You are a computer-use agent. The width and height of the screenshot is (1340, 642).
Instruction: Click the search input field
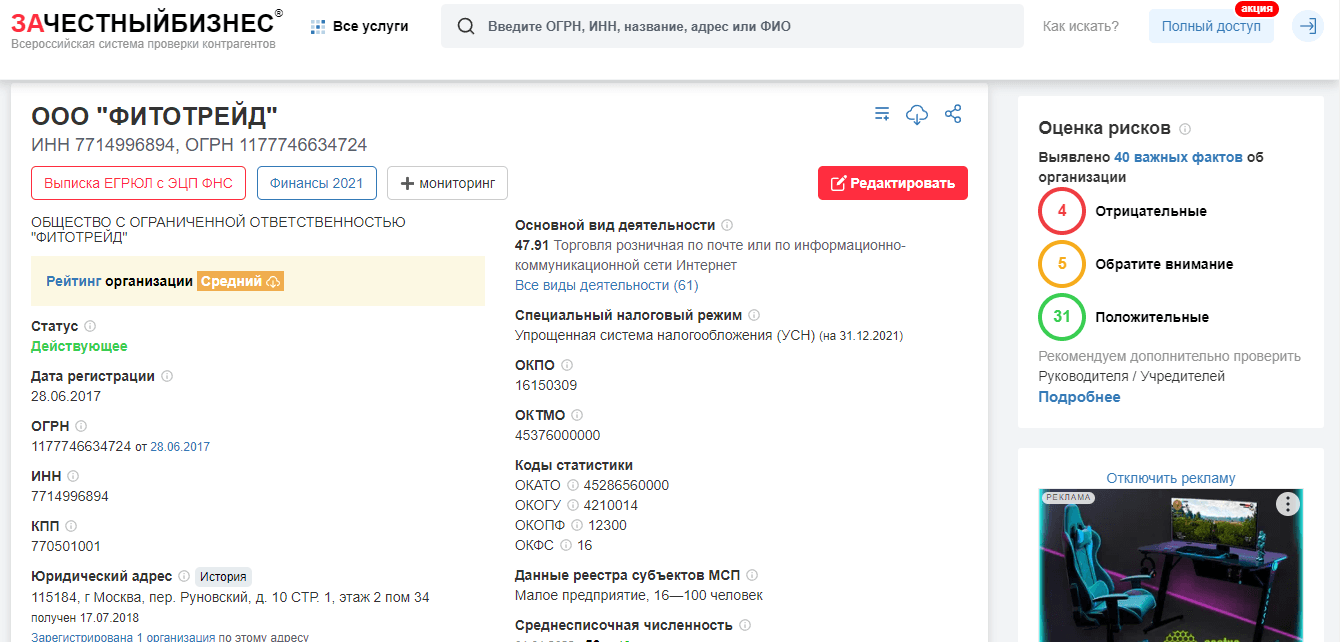pos(732,25)
